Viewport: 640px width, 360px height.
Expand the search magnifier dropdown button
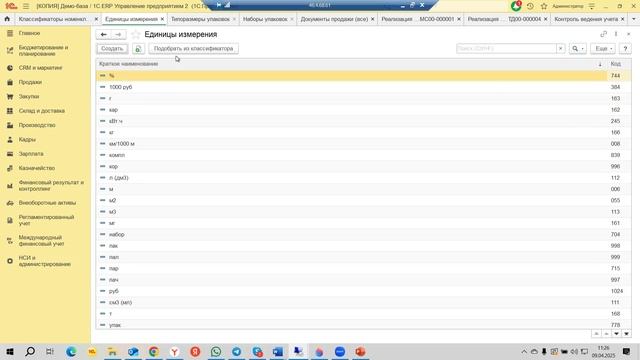click(x=578, y=49)
